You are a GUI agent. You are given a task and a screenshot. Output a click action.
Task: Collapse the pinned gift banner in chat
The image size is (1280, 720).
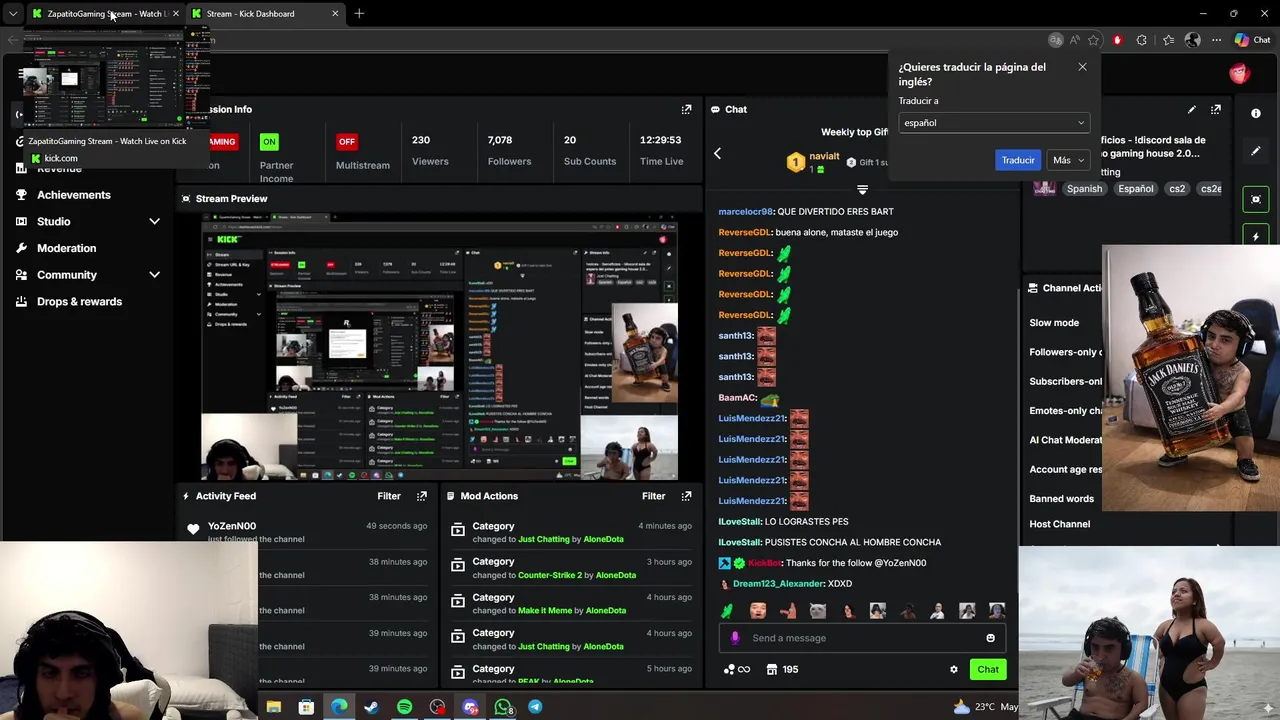click(x=862, y=189)
